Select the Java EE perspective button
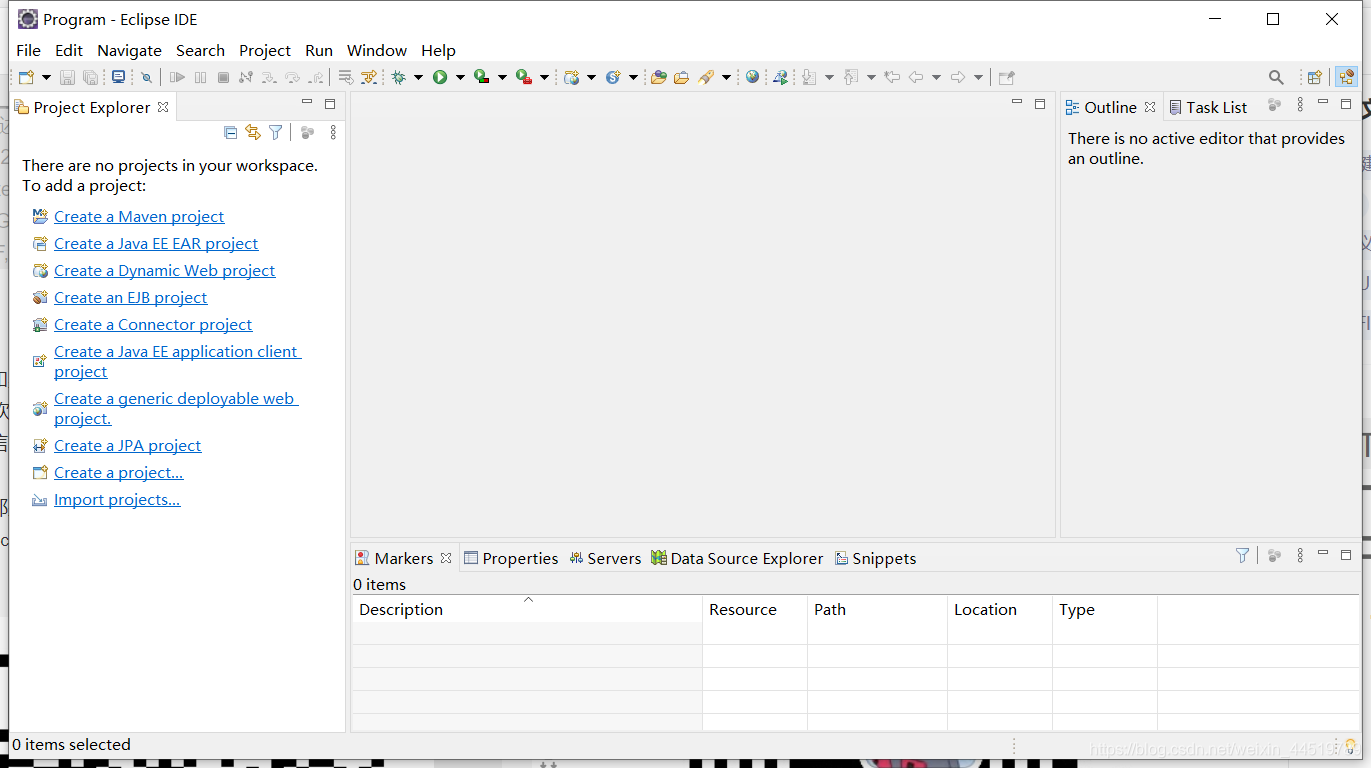 point(1346,77)
